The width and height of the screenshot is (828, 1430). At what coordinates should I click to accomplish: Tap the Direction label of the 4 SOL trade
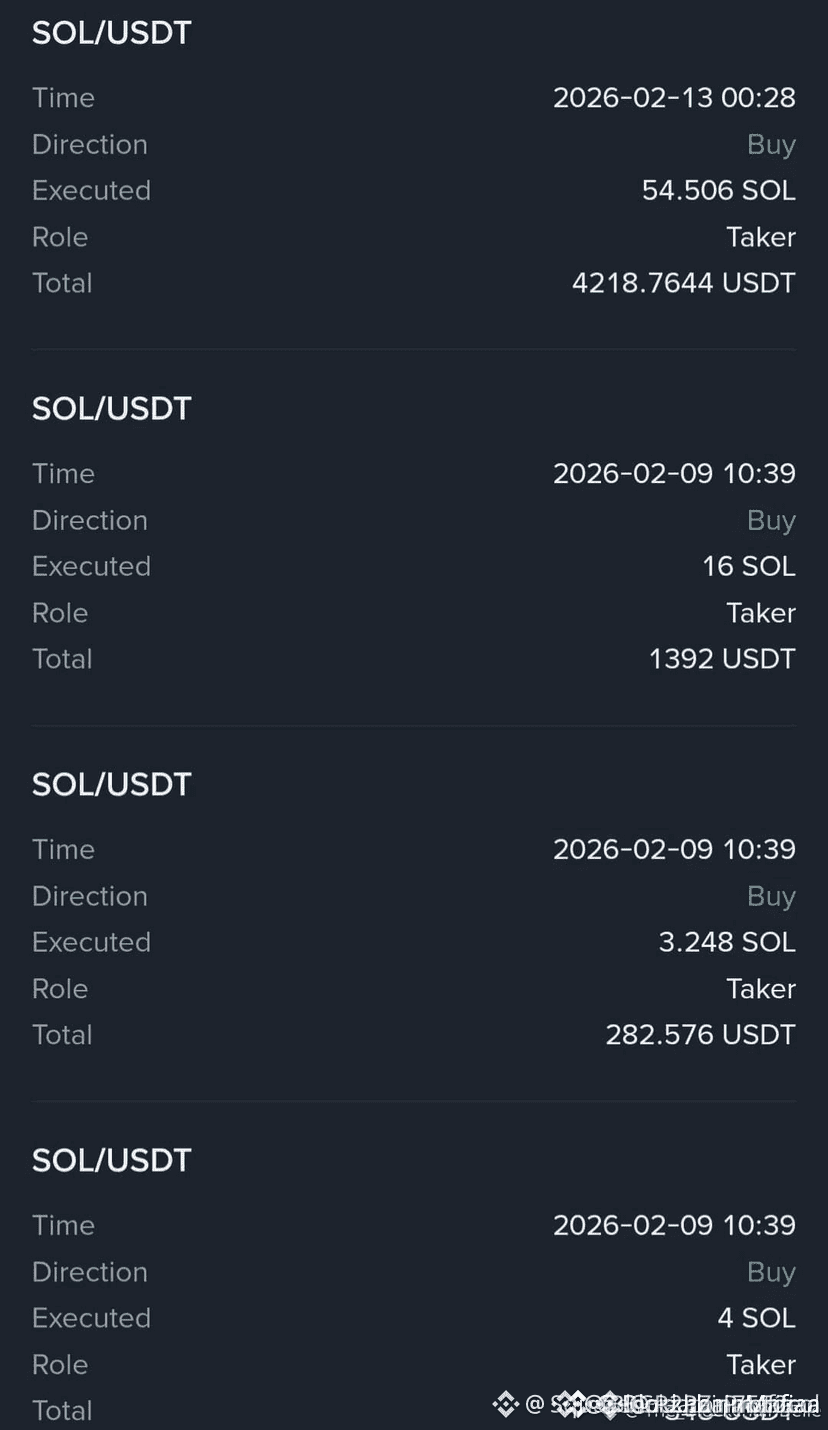tap(90, 1272)
